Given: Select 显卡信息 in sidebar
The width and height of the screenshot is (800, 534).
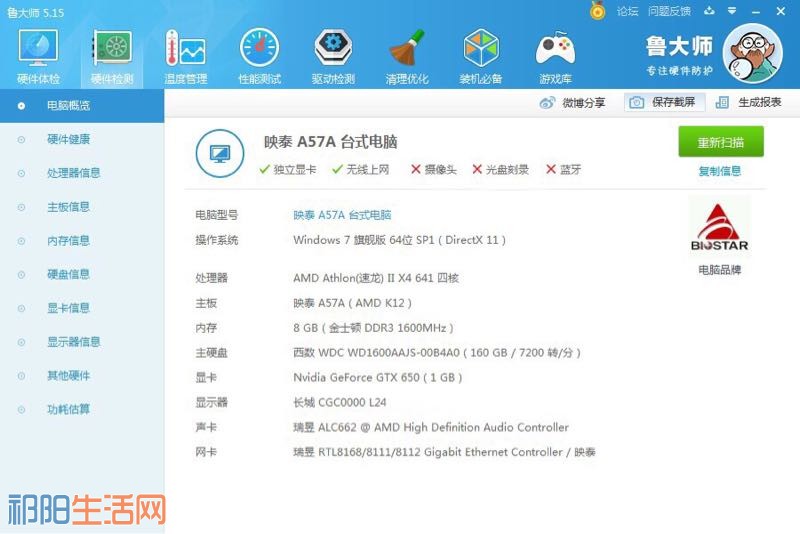Looking at the screenshot, I should coord(82,308).
